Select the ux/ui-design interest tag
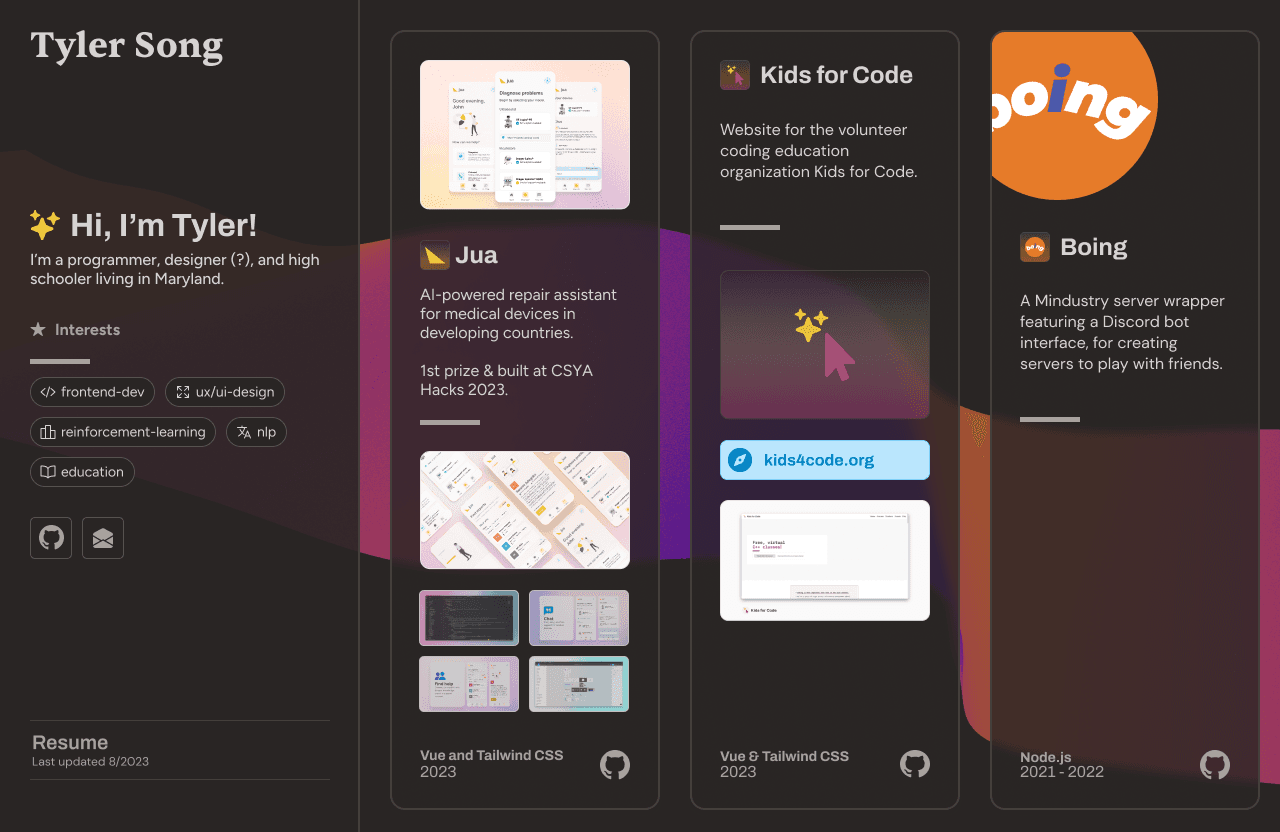The height and width of the screenshot is (832, 1280). coord(225,392)
